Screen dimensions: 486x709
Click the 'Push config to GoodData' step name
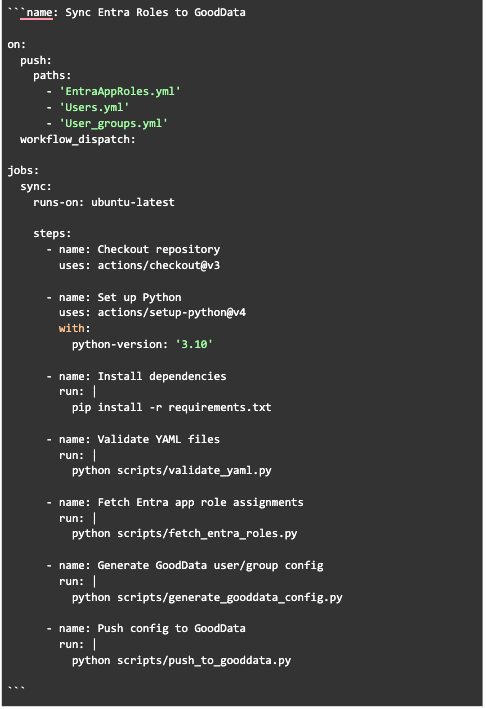[171, 628]
